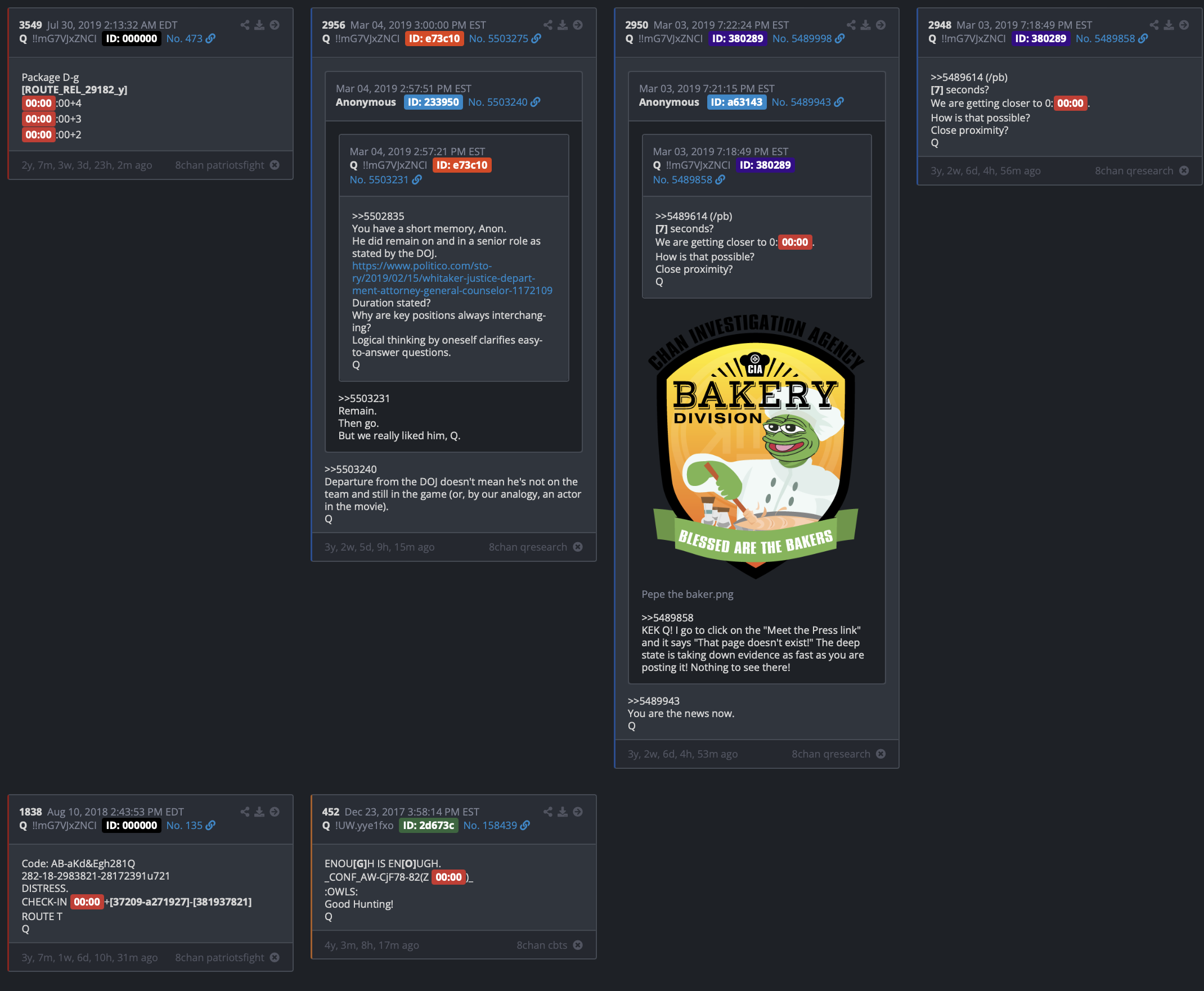Share post 2948 via share icon
This screenshot has width=1204, height=991.
point(1154,25)
